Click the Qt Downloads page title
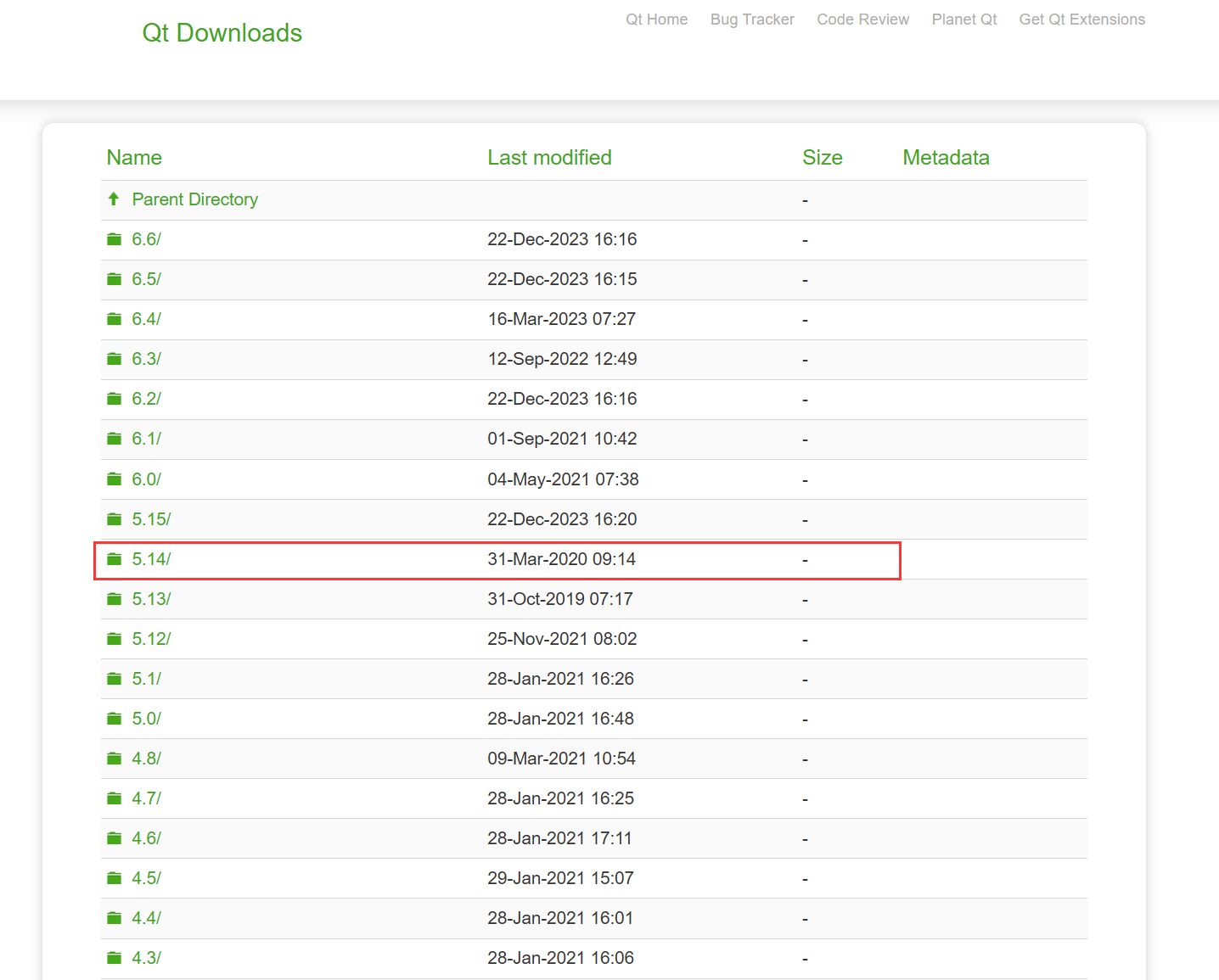This screenshot has height=980, width=1219. 222,32
